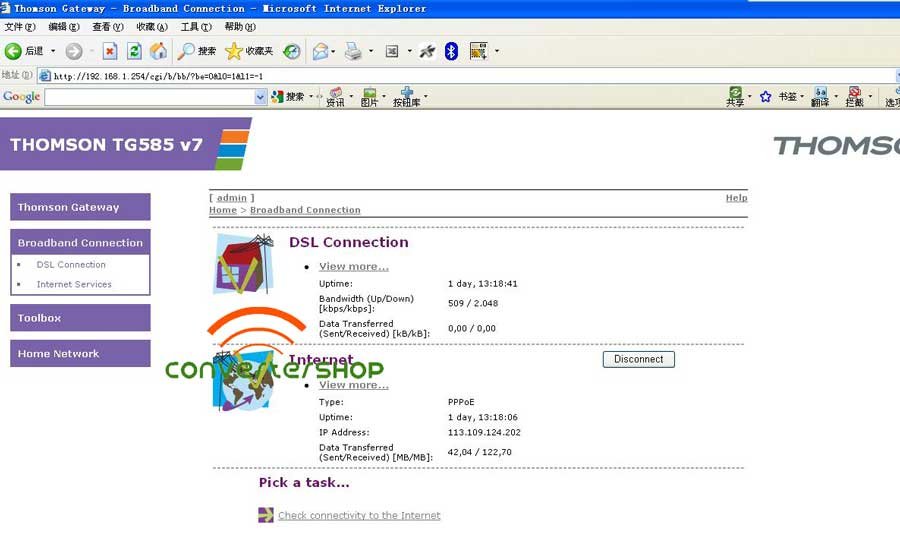This screenshot has width=900, height=539.
Task: Click the Mail envelope icon
Action: (x=320, y=51)
